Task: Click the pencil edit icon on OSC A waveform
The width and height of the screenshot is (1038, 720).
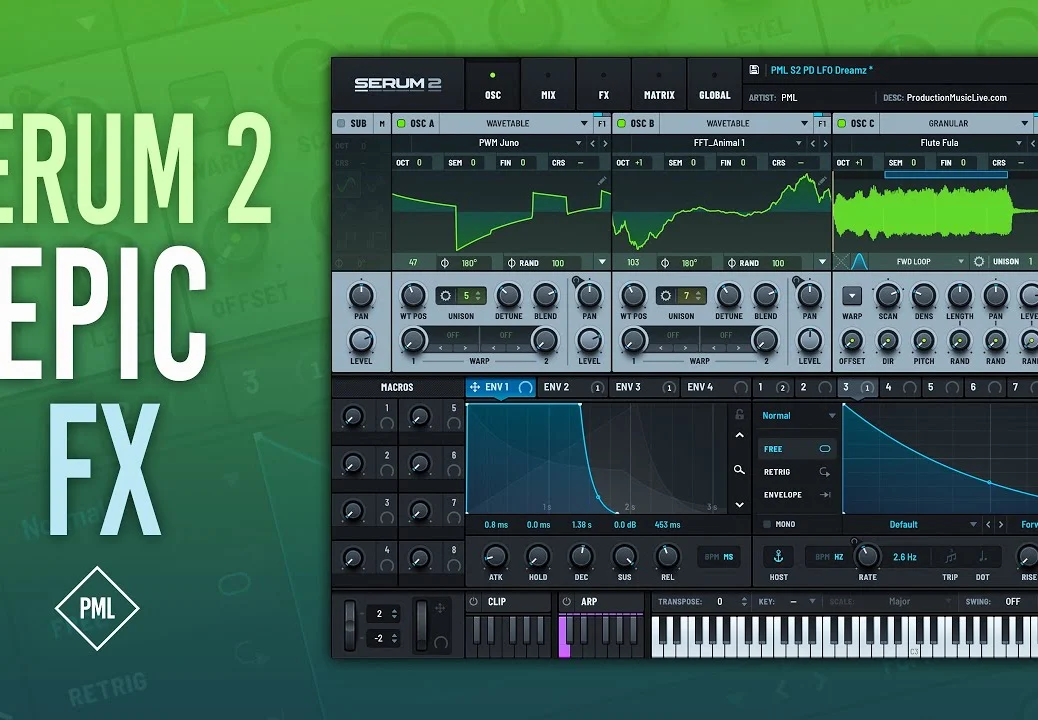Action: (602, 181)
